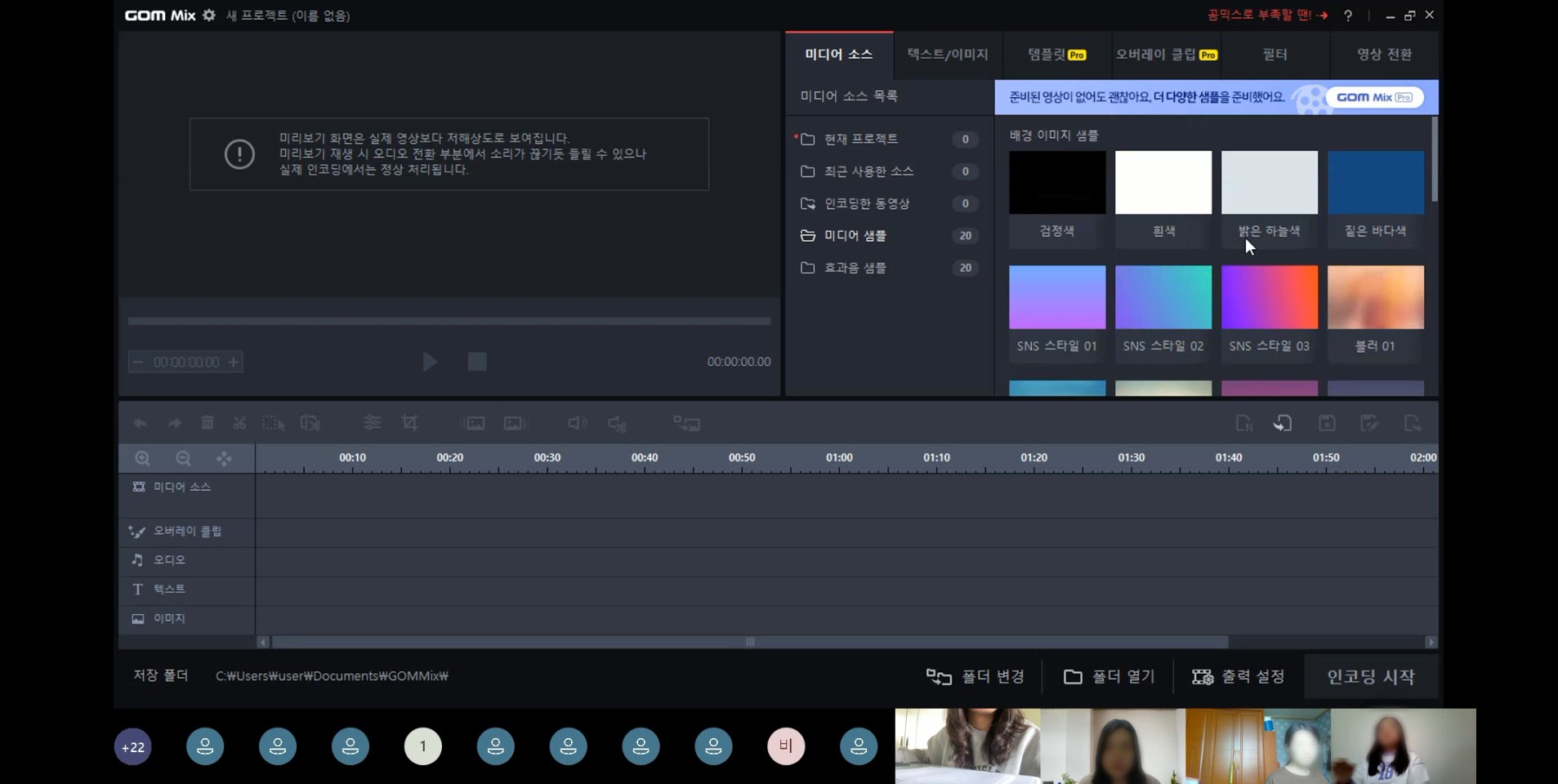Zoom out the timeline magnifier minus
The width and height of the screenshot is (1558, 784).
pyautogui.click(x=183, y=458)
